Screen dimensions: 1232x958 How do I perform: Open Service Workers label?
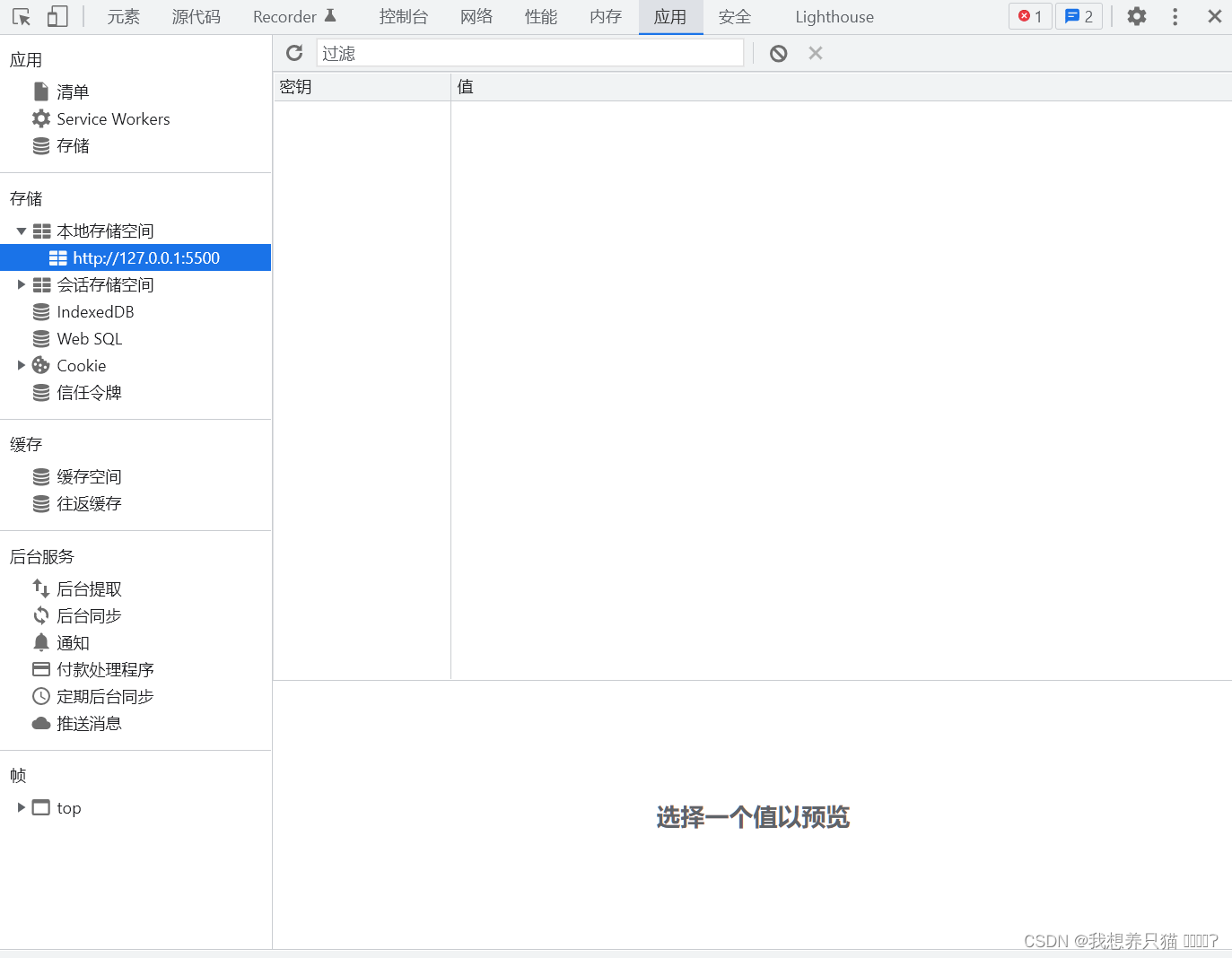click(113, 118)
